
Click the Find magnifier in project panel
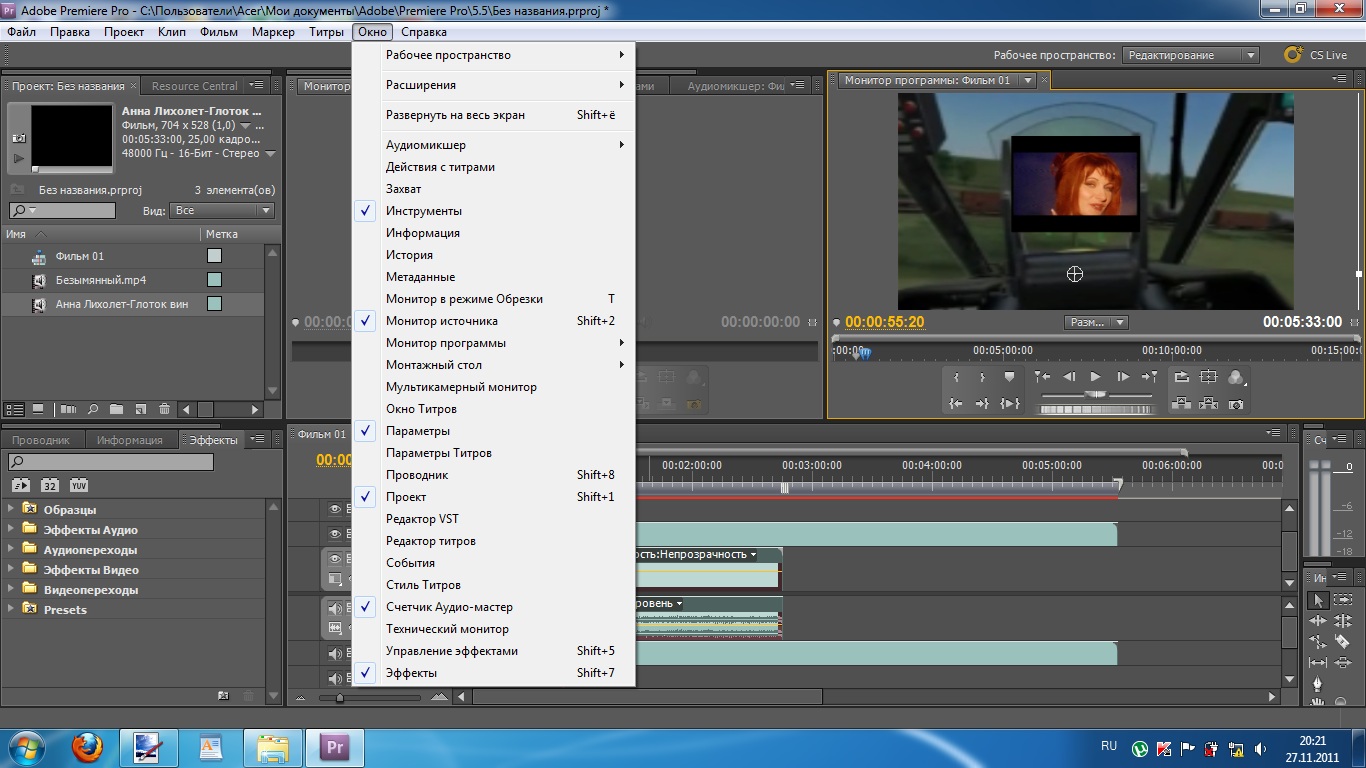[93, 409]
